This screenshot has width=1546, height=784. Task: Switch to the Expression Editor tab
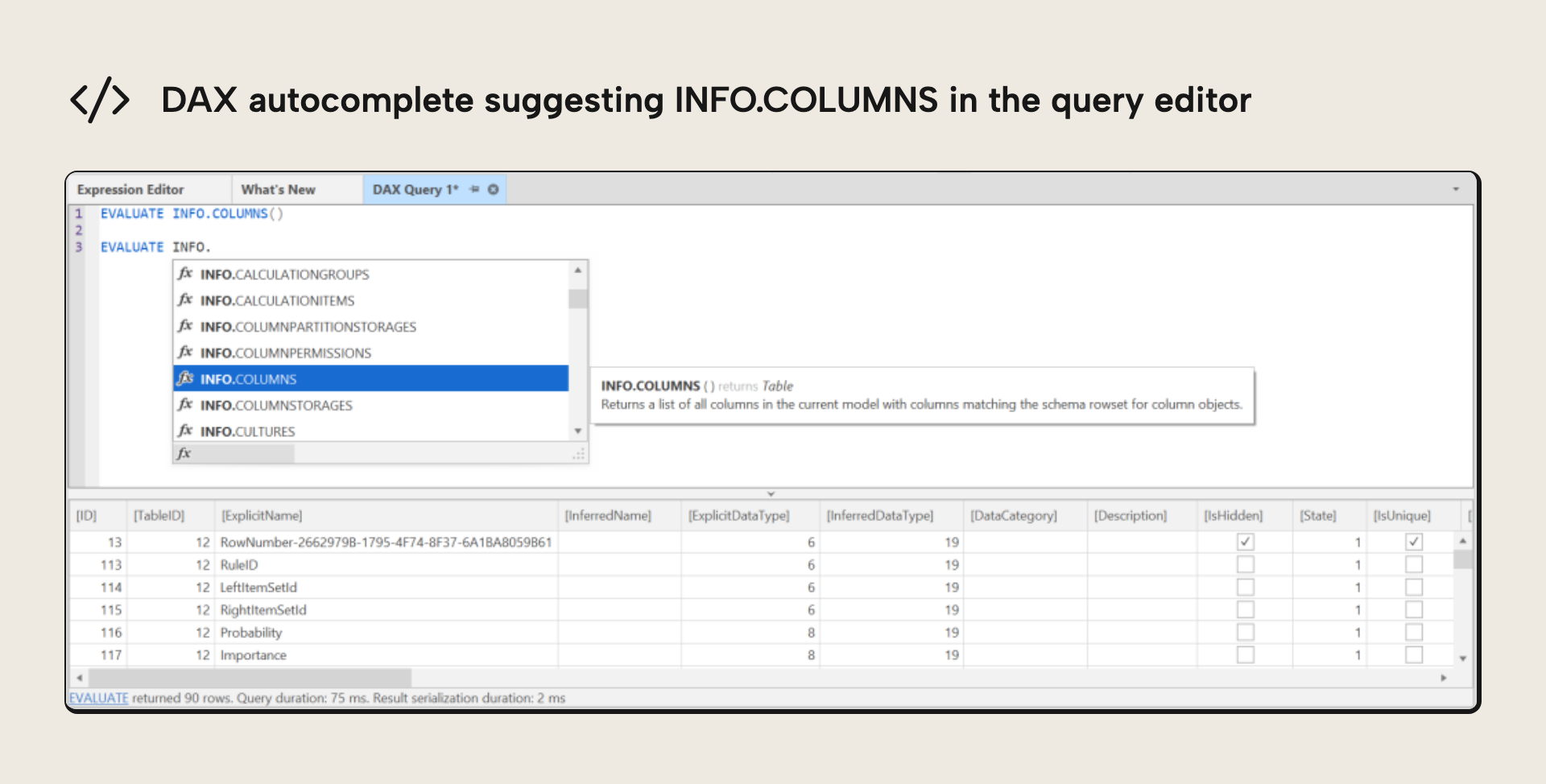pos(130,189)
